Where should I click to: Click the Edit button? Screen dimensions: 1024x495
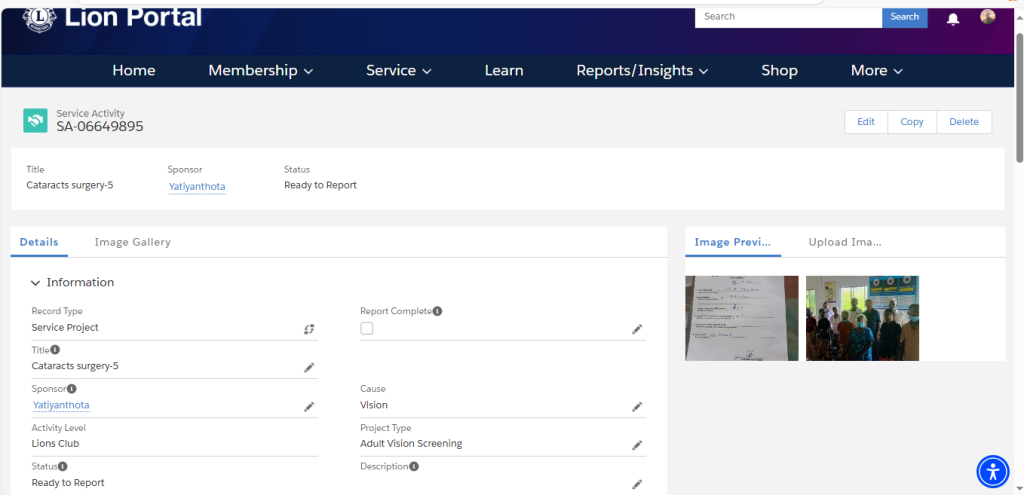pos(866,121)
